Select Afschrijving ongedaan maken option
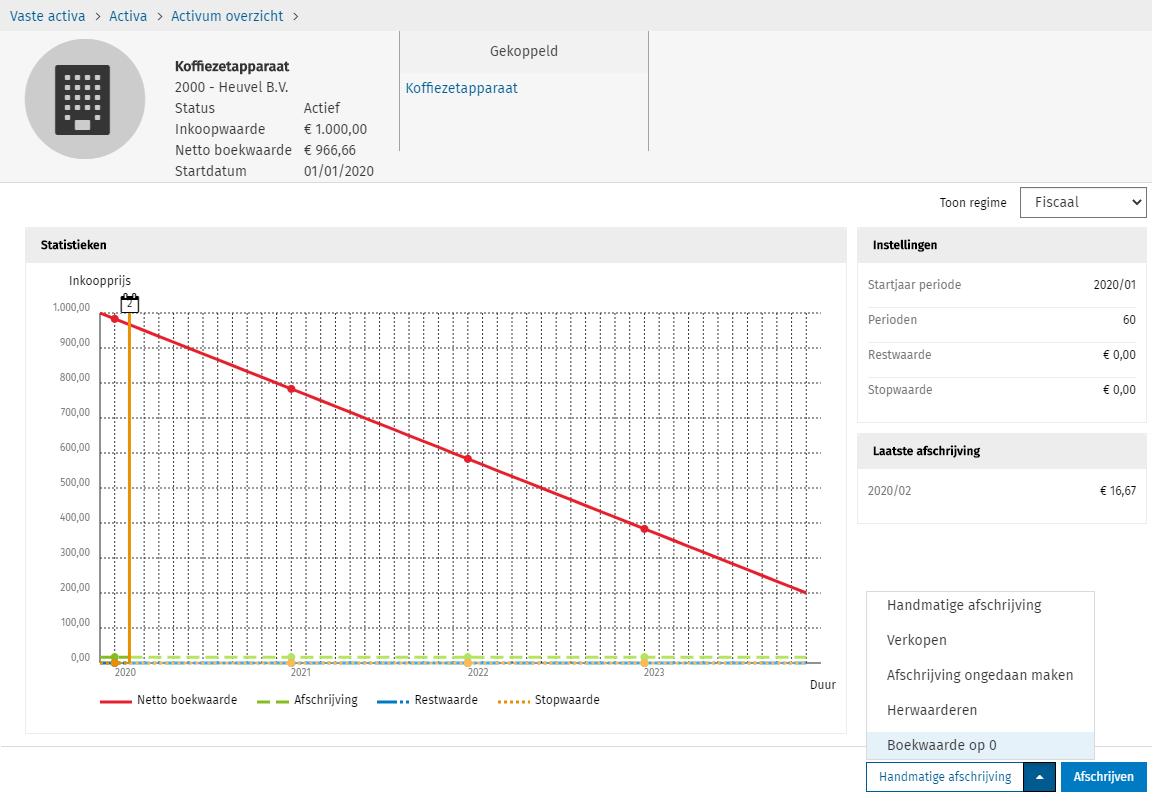 tap(980, 675)
